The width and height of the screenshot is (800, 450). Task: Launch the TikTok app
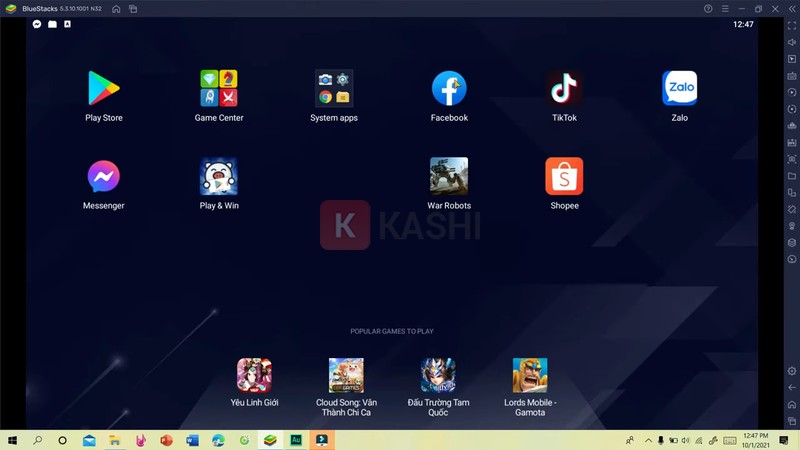pyautogui.click(x=564, y=88)
